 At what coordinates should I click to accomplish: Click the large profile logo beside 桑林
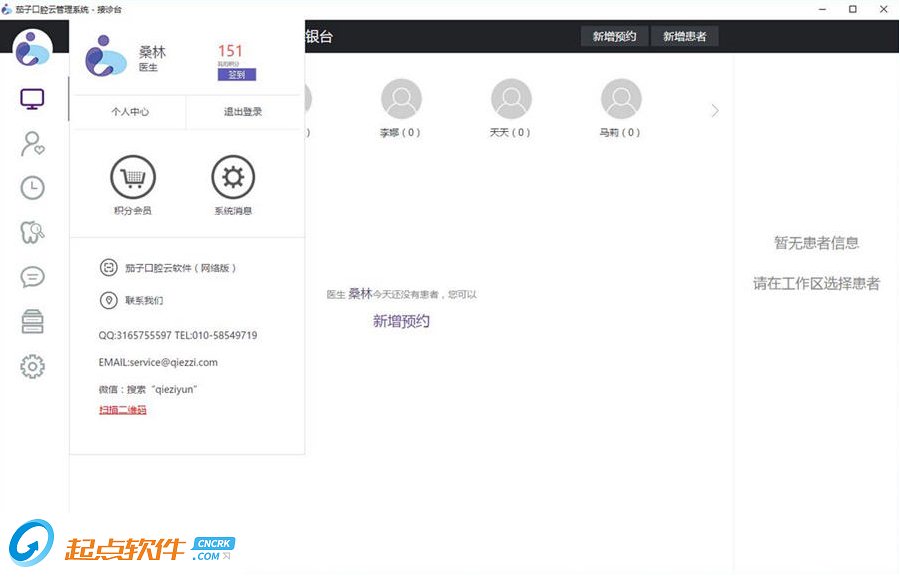(106, 56)
